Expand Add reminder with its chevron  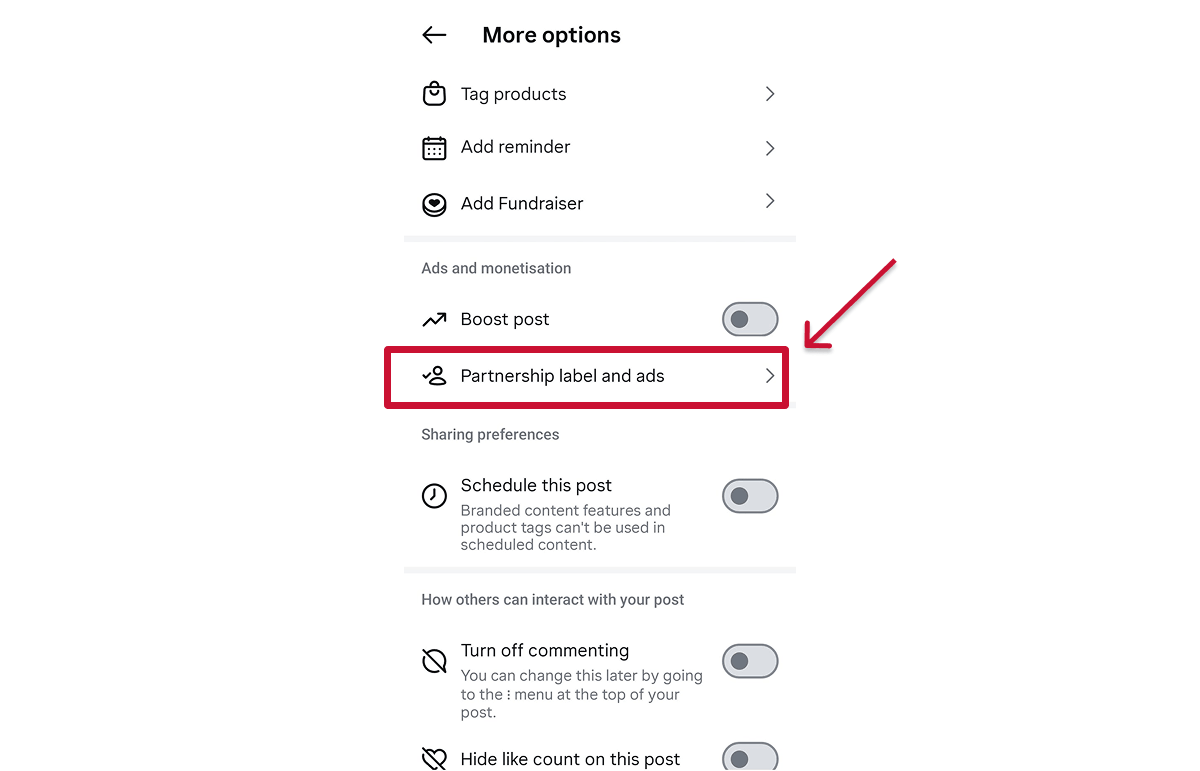[769, 147]
